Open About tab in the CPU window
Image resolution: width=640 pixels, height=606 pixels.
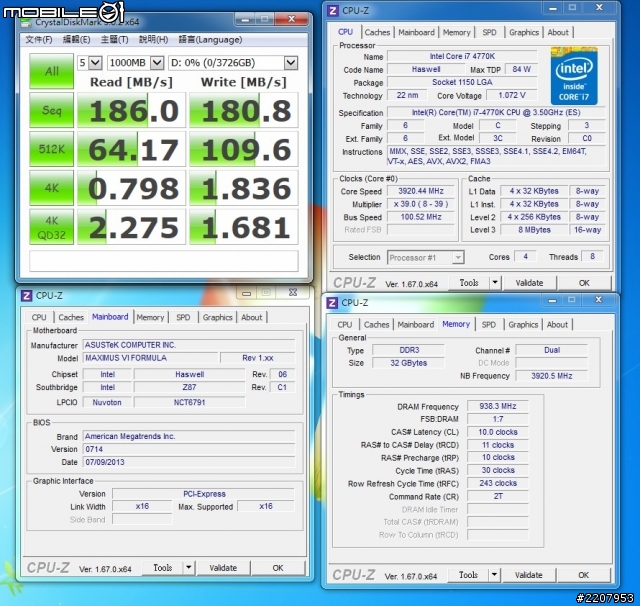tap(558, 32)
